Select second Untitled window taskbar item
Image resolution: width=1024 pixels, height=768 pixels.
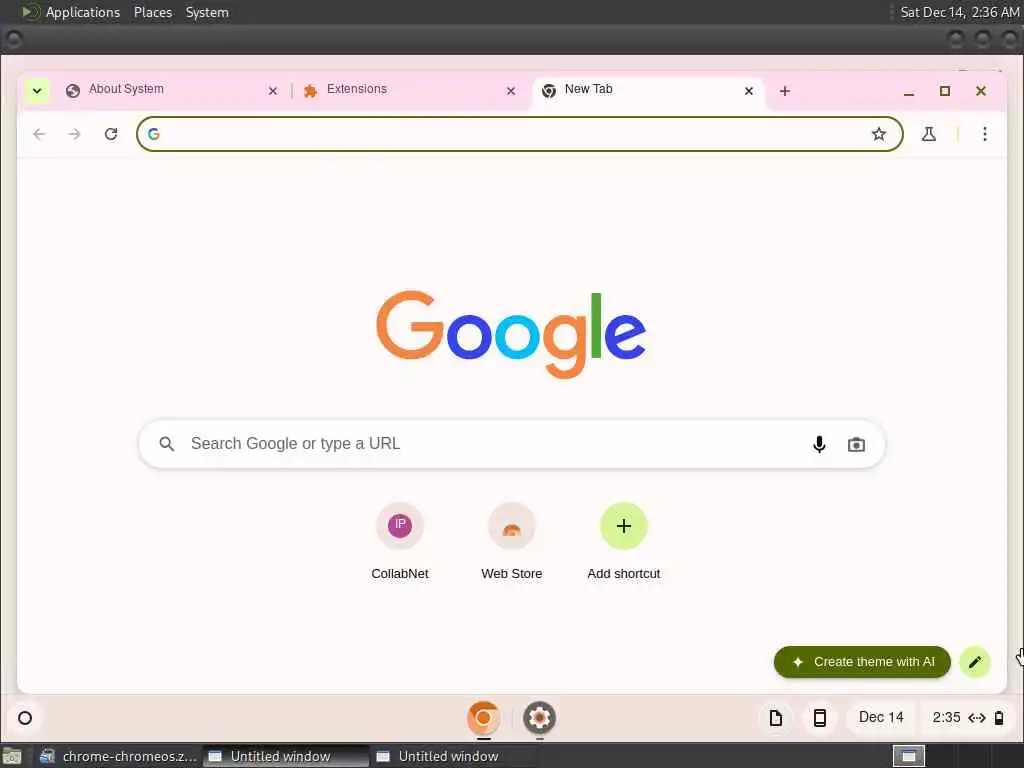(x=454, y=756)
